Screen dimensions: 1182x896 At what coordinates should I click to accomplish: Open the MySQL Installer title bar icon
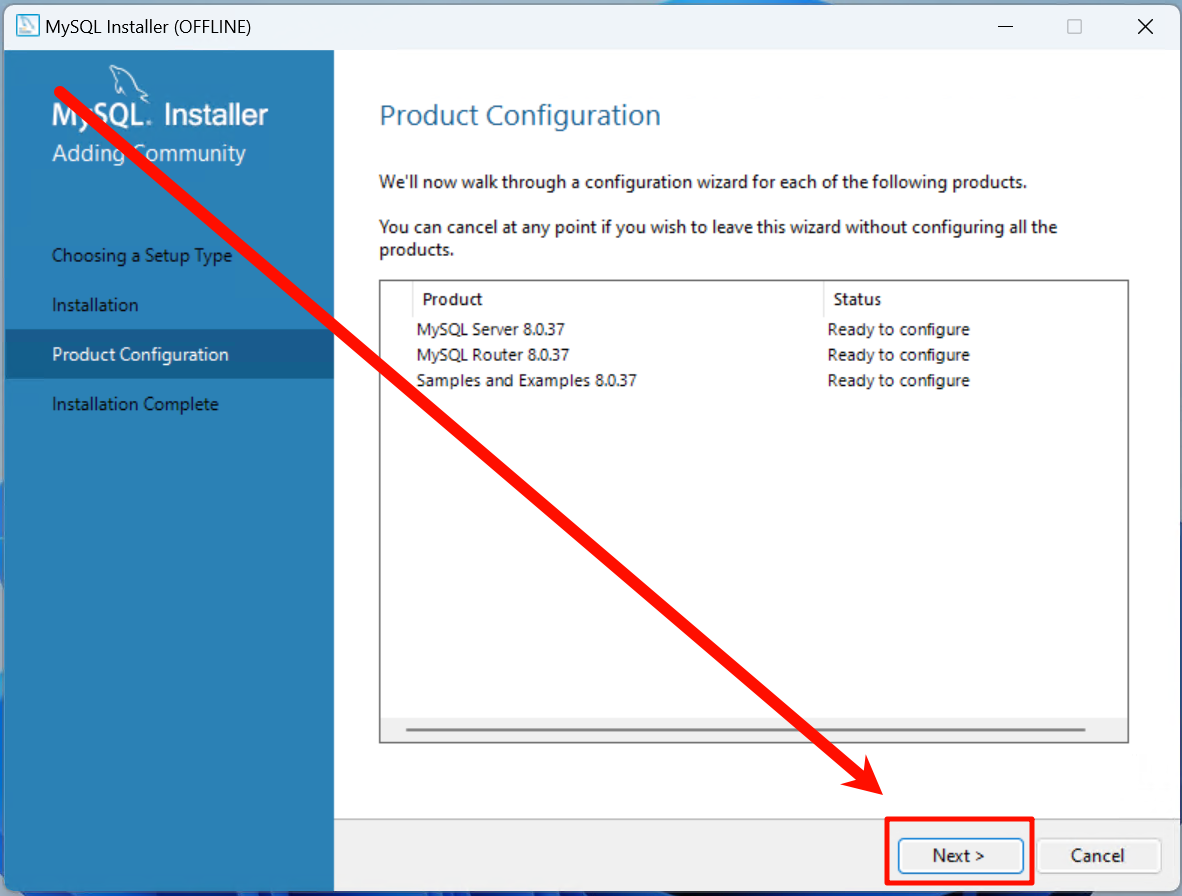(27, 26)
